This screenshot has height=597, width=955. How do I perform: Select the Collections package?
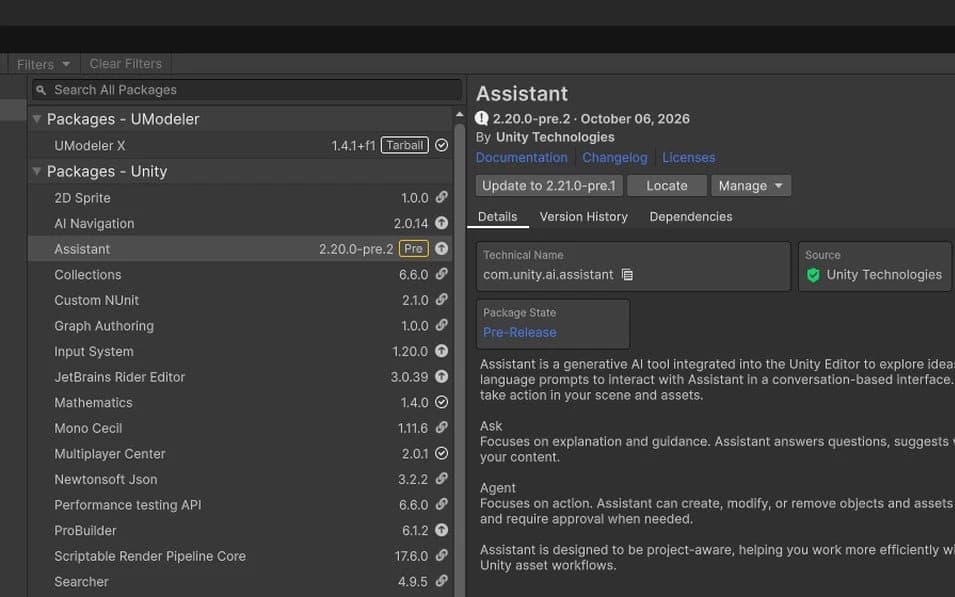click(241, 274)
